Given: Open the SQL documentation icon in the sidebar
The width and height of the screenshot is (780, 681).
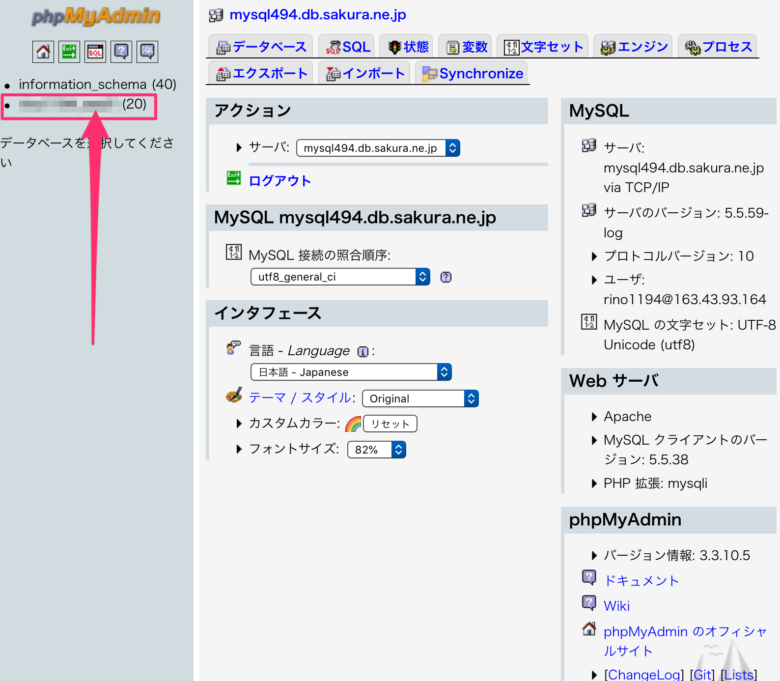Looking at the screenshot, I should (147, 51).
